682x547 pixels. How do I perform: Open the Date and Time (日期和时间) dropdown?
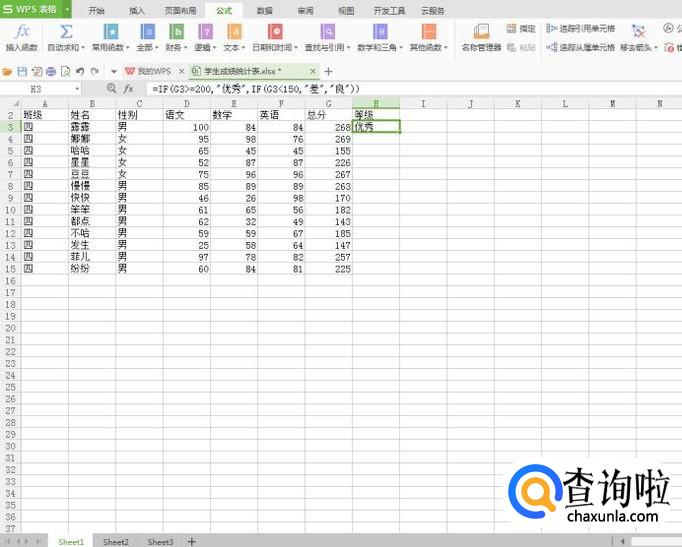click(x=275, y=37)
